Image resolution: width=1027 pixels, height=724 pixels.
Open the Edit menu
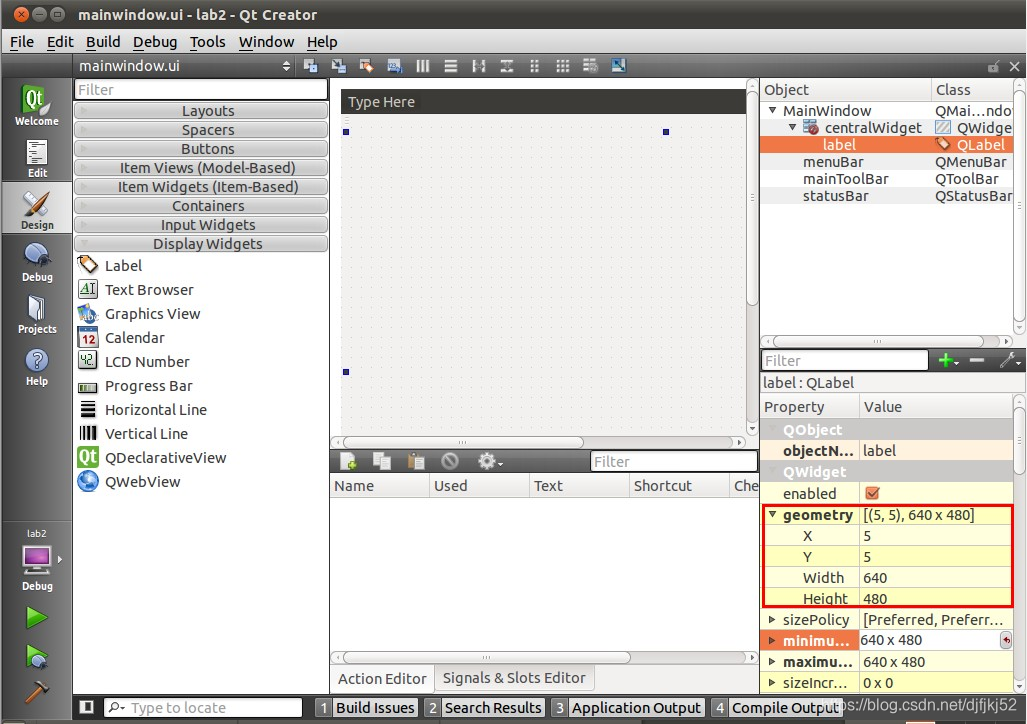[60, 42]
